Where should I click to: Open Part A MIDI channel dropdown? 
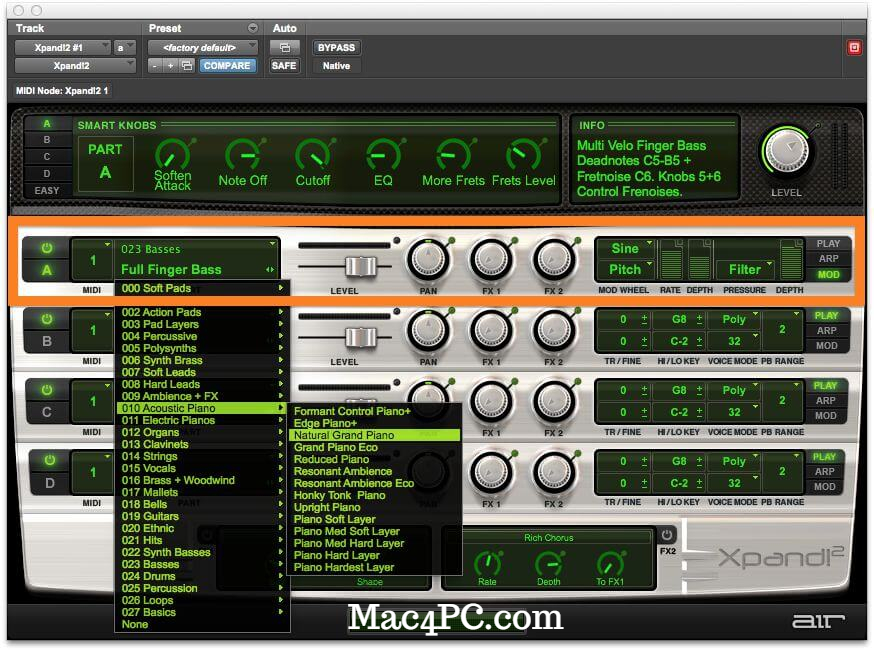point(93,260)
